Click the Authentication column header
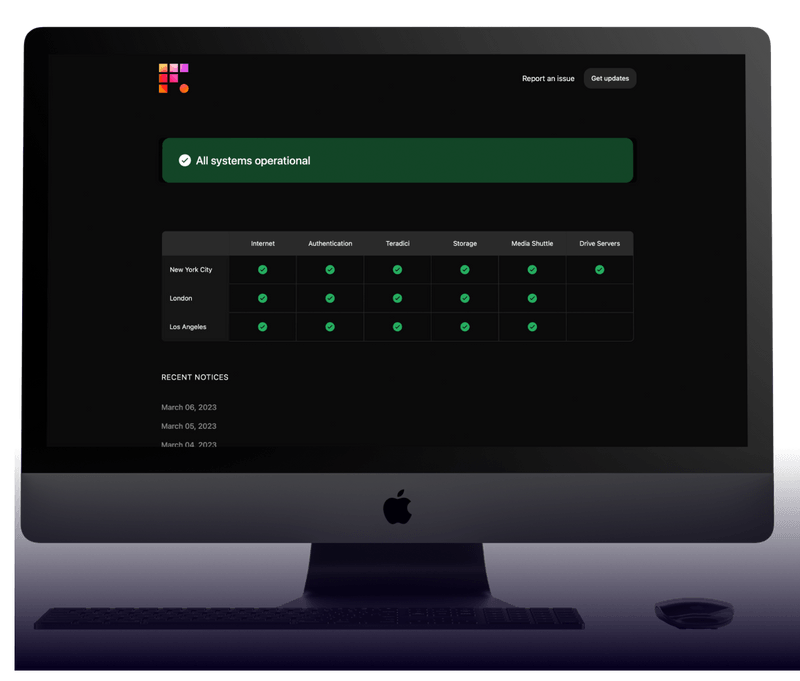 pyautogui.click(x=330, y=244)
